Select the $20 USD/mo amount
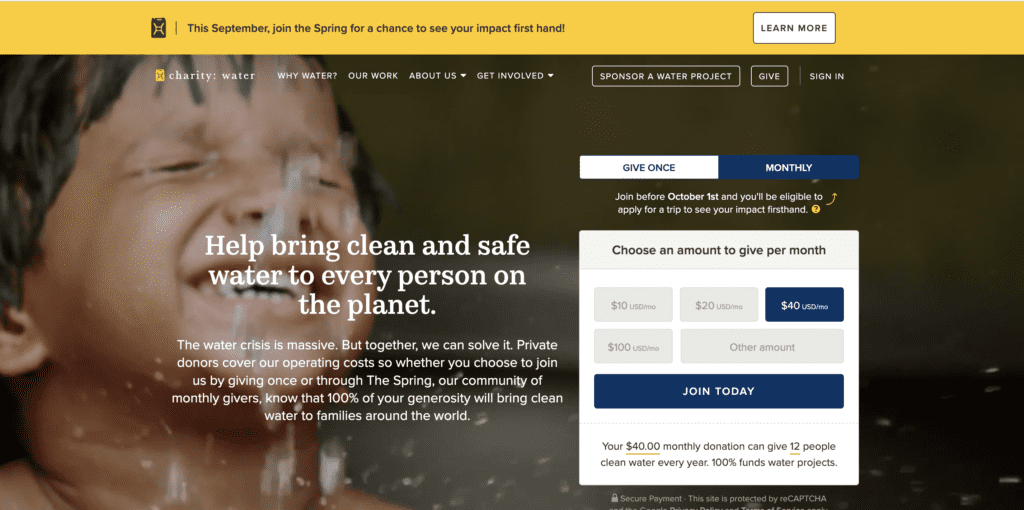The height and width of the screenshot is (510, 1024). pos(718,305)
